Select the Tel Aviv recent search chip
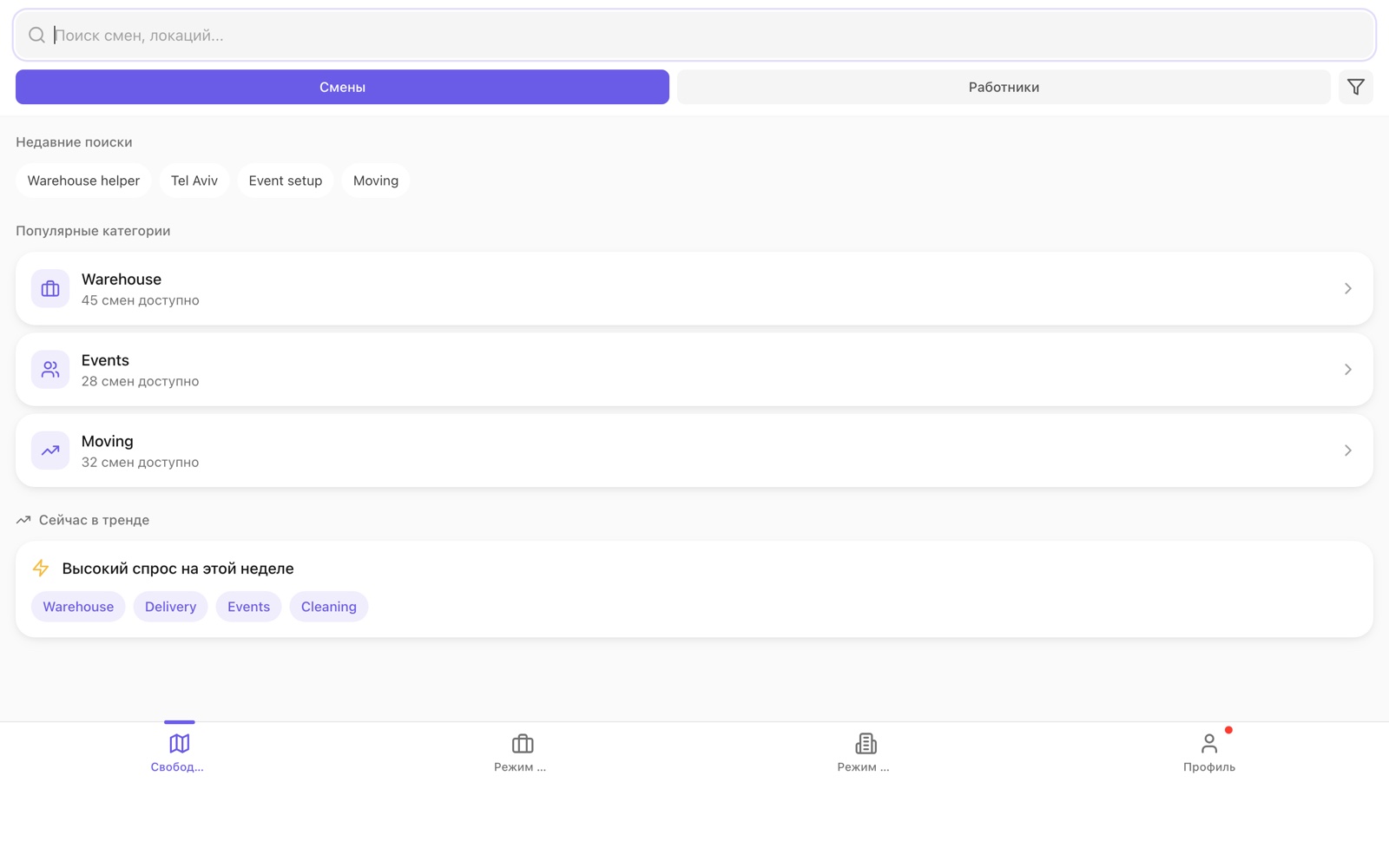Image resolution: width=1389 pixels, height=868 pixels. [194, 181]
